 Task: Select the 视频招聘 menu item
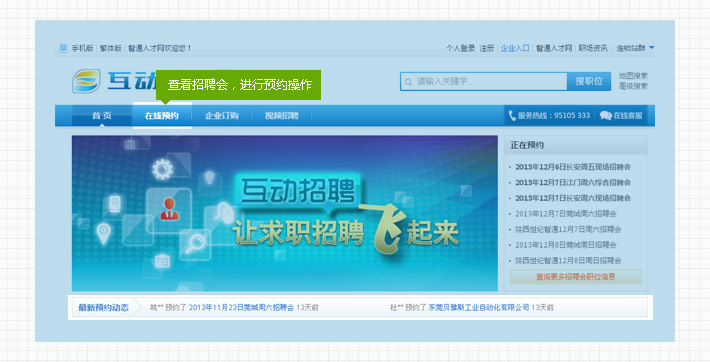pyautogui.click(x=282, y=116)
